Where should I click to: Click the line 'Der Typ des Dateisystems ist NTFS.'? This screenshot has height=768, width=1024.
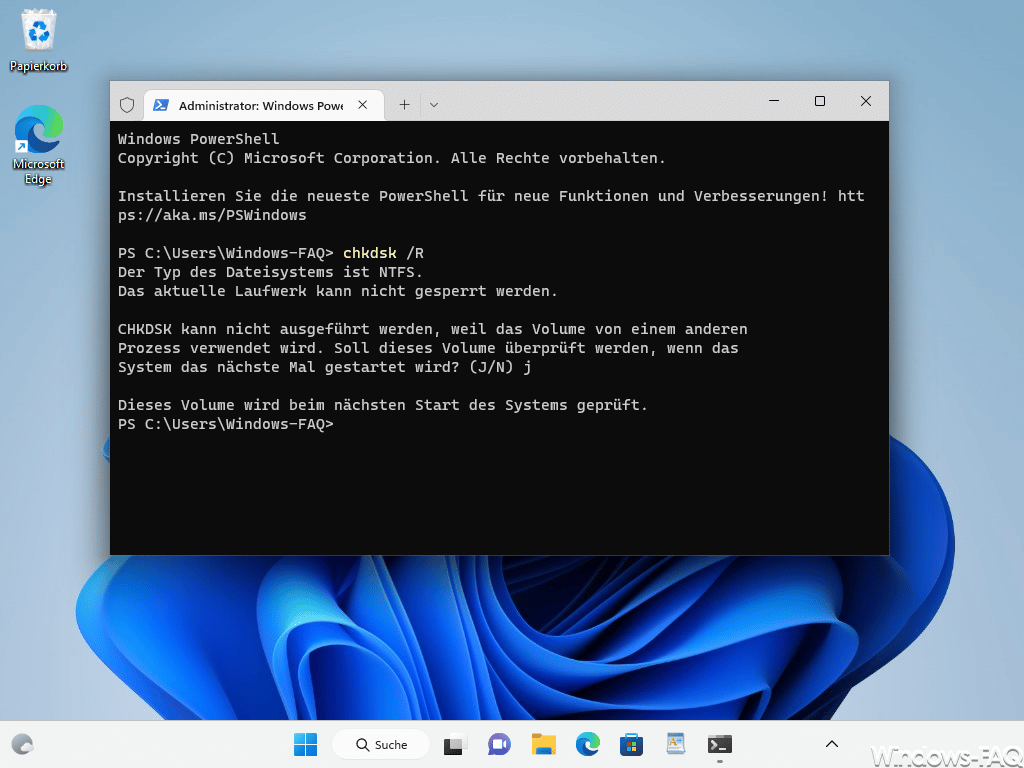[x=270, y=272]
